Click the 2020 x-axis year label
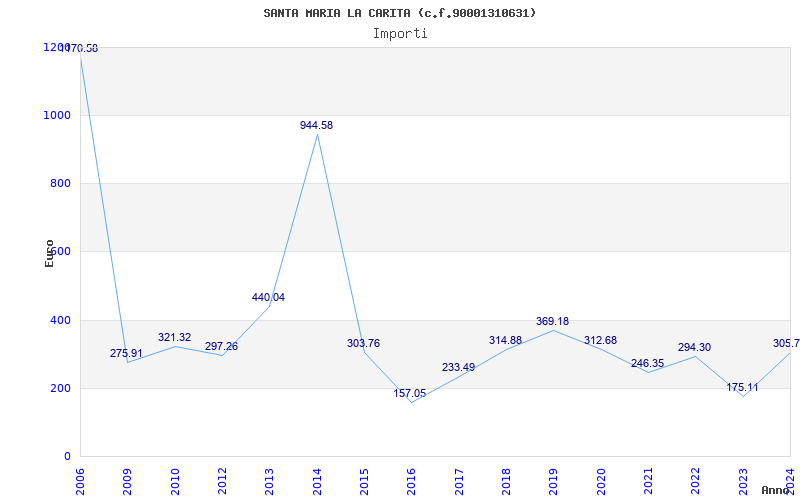The image size is (800, 500). [601, 482]
